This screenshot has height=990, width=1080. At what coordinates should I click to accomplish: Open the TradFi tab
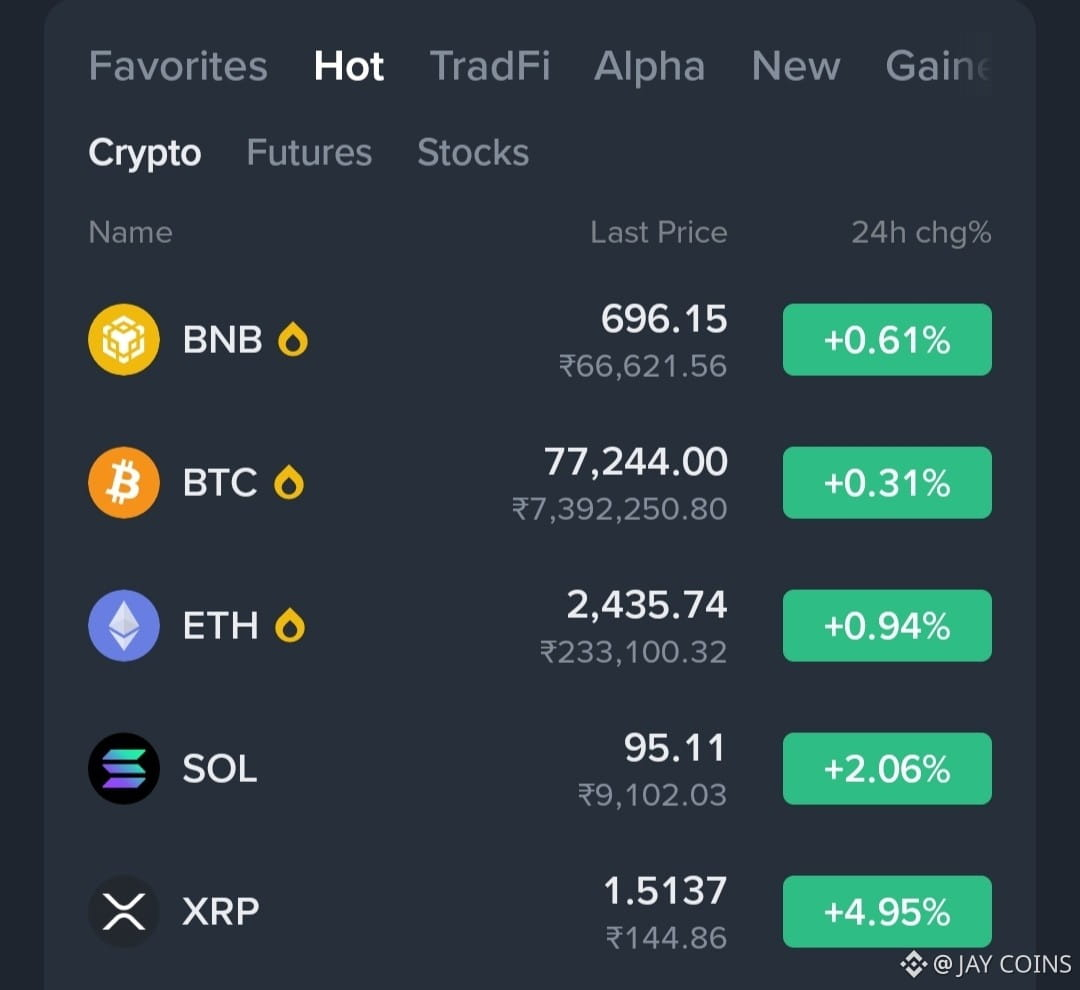490,66
